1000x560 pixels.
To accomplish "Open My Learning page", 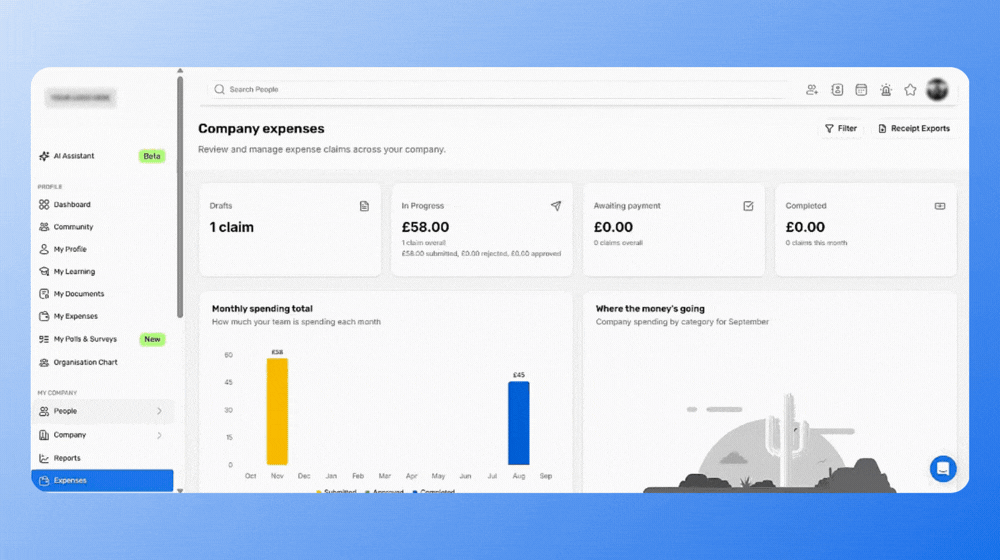I will (x=102, y=272).
